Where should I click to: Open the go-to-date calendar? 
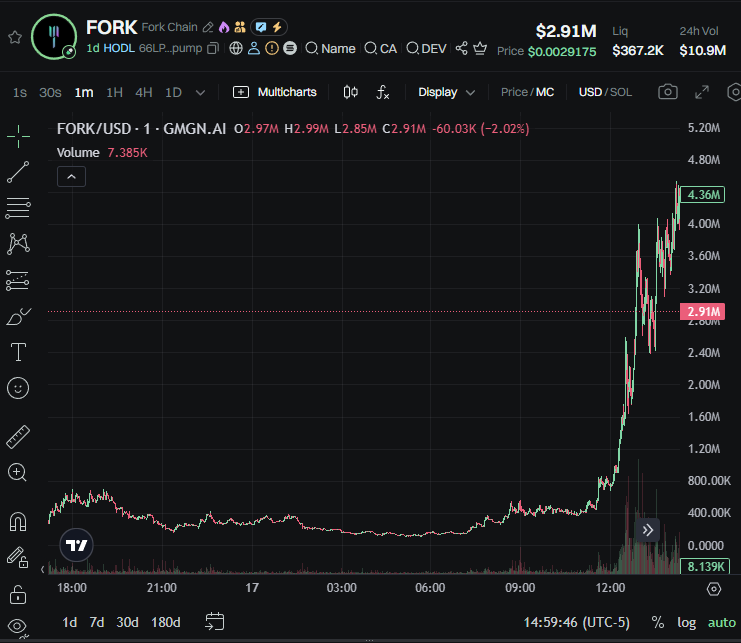[x=215, y=622]
